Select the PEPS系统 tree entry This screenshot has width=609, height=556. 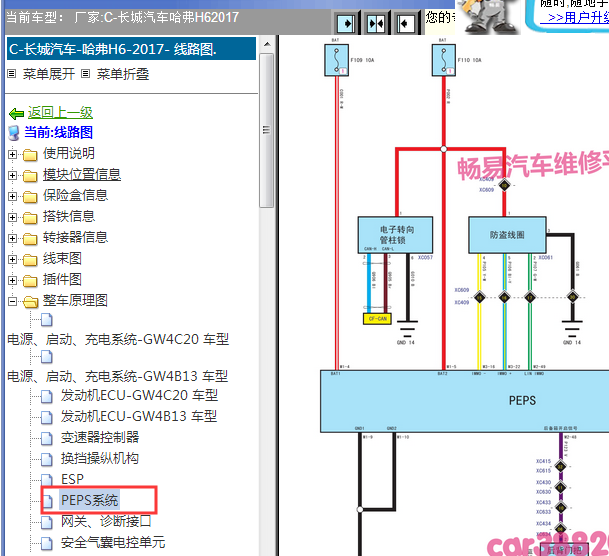tap(90, 500)
